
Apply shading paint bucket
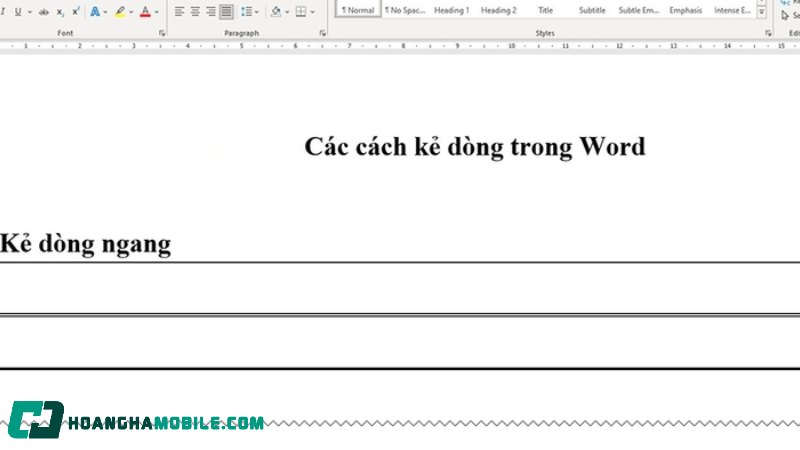click(276, 11)
